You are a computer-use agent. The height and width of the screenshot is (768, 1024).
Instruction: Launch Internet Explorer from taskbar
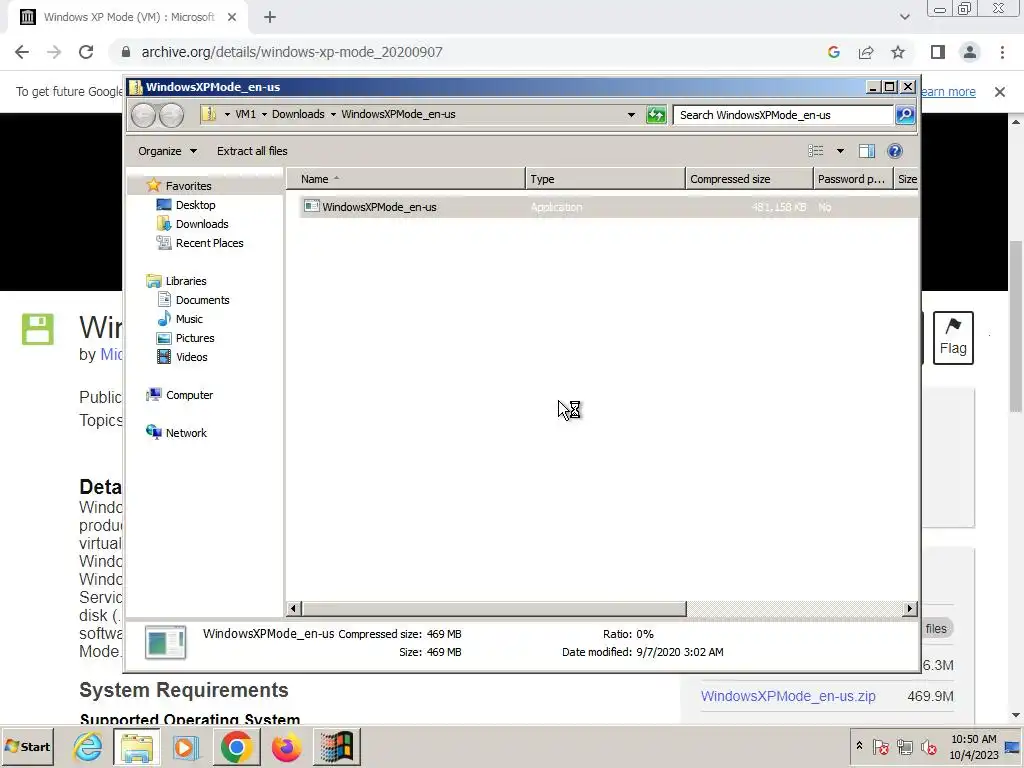click(x=88, y=746)
